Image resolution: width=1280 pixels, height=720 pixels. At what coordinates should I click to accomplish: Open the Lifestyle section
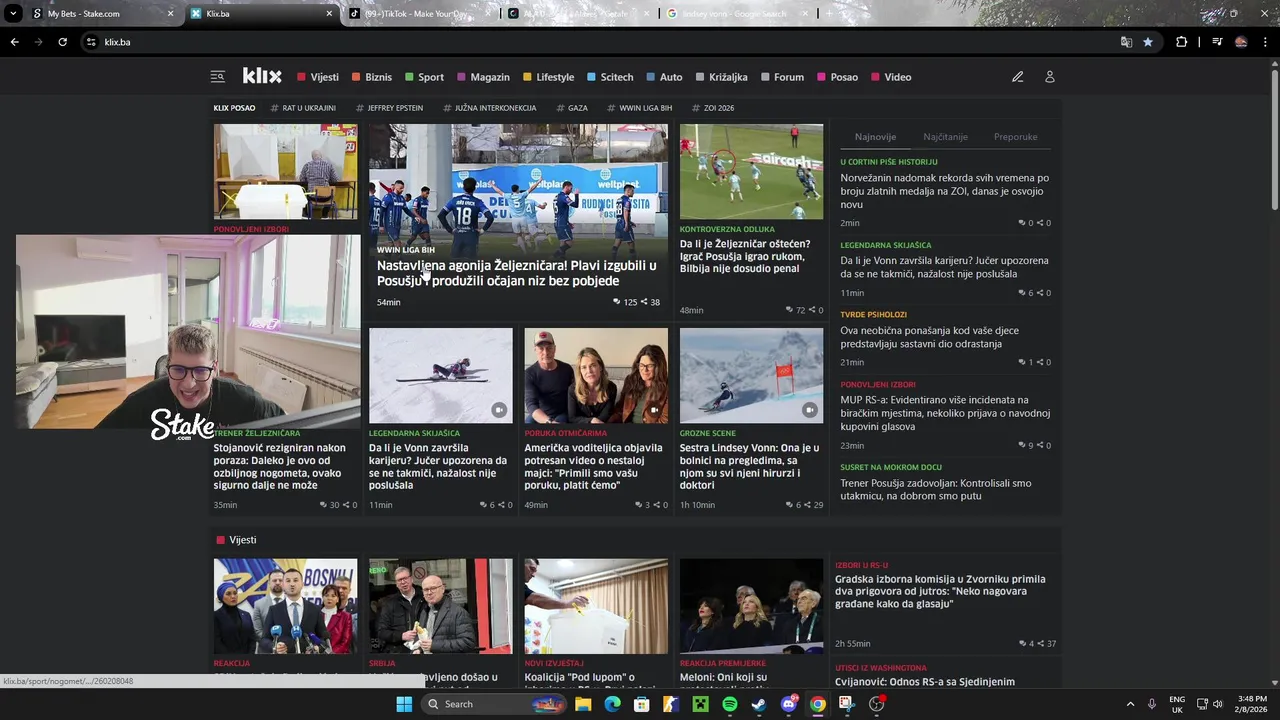[x=549, y=77]
